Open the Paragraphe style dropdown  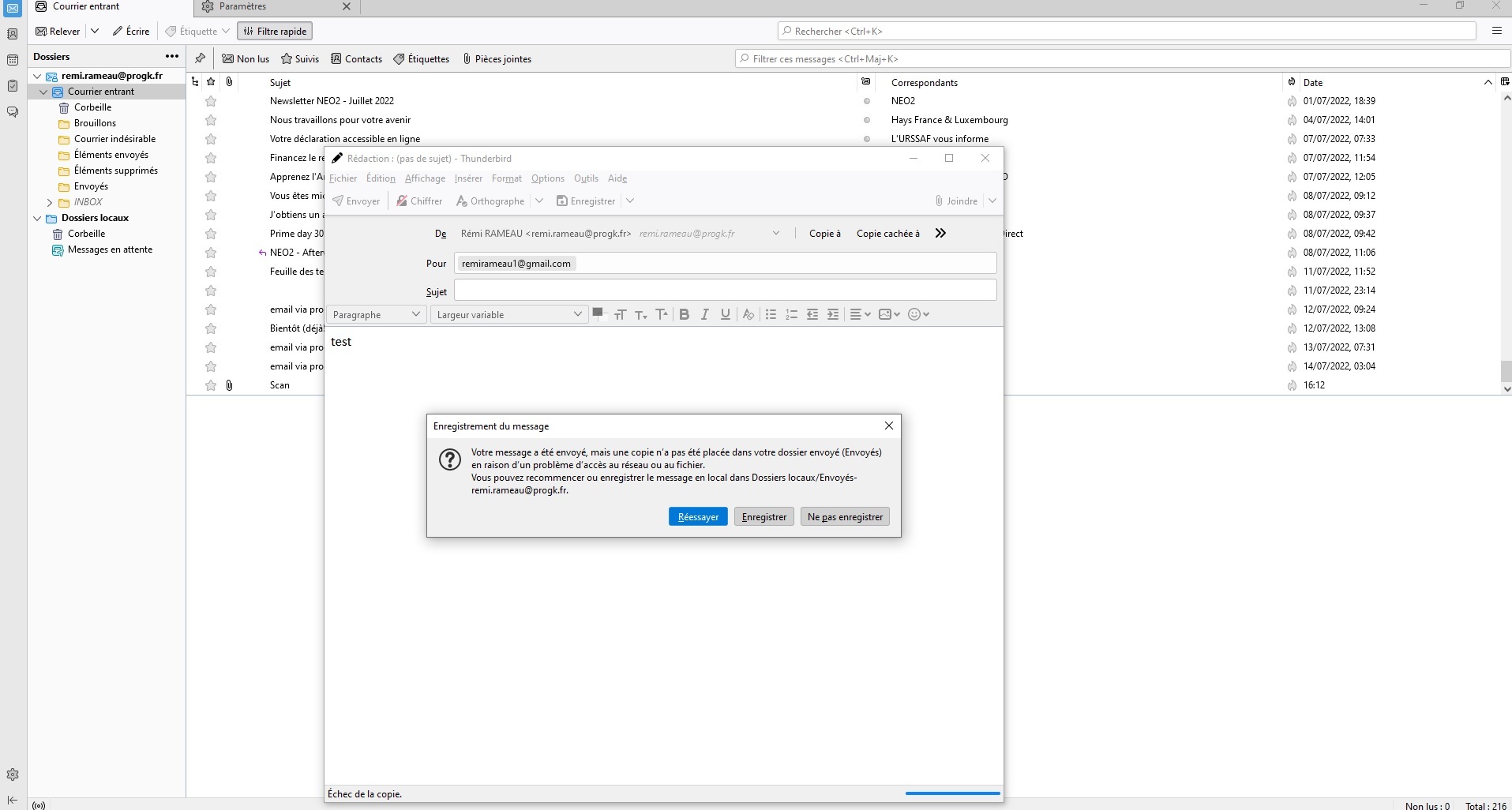coord(376,314)
